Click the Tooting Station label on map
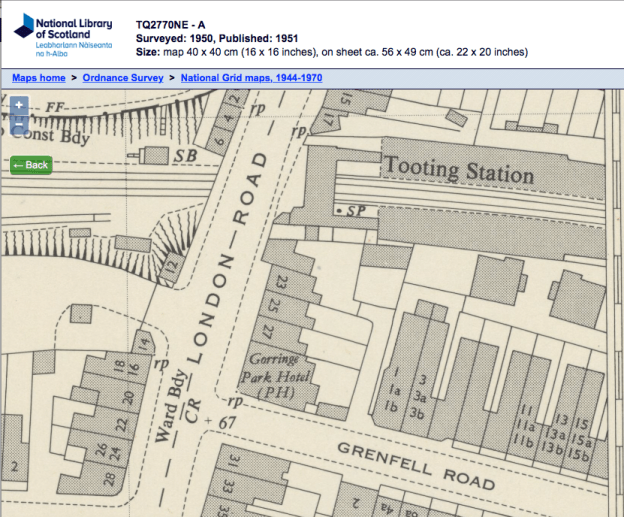Viewport: 624px width, 517px height. 459,169
